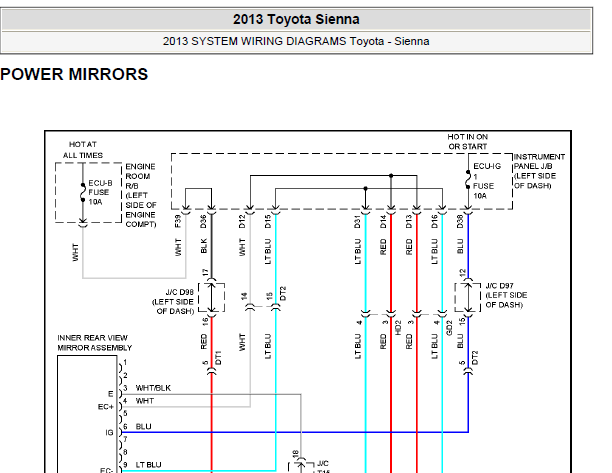The width and height of the screenshot is (612, 473).
Task: Click connector label "D36"
Action: [203, 221]
